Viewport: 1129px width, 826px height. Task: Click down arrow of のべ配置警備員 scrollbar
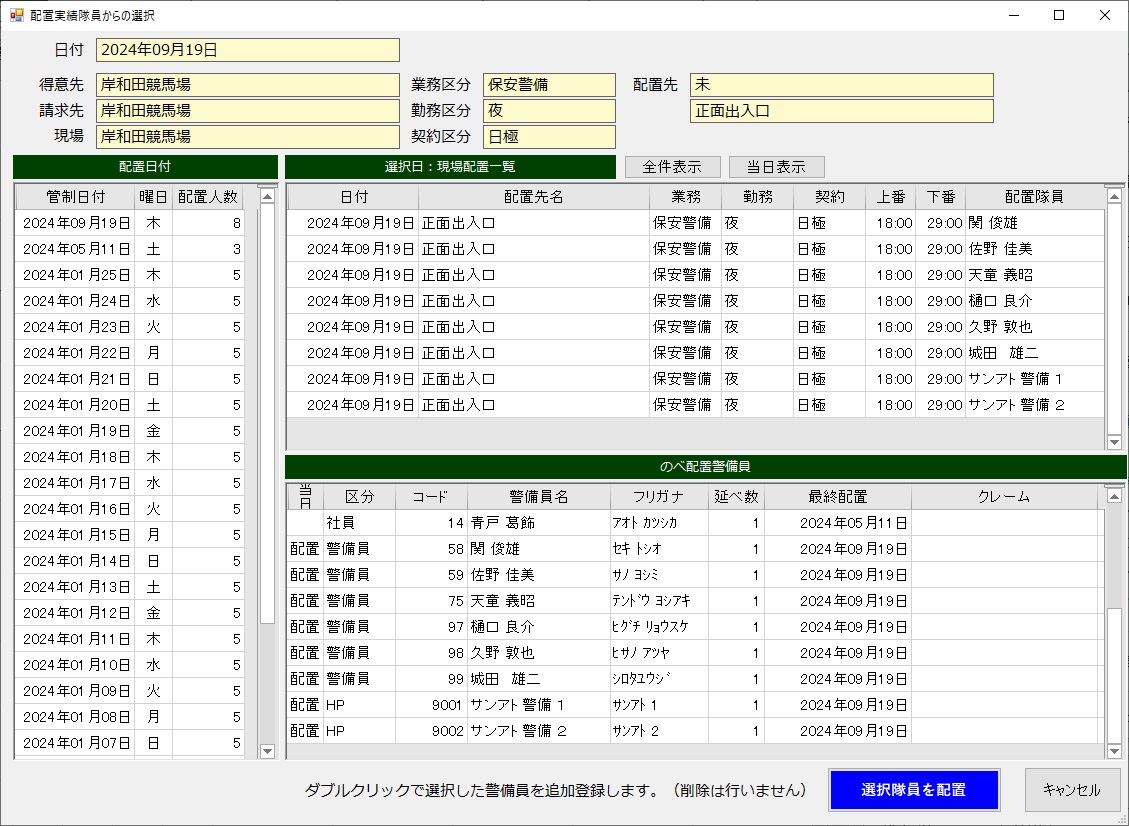point(1114,751)
